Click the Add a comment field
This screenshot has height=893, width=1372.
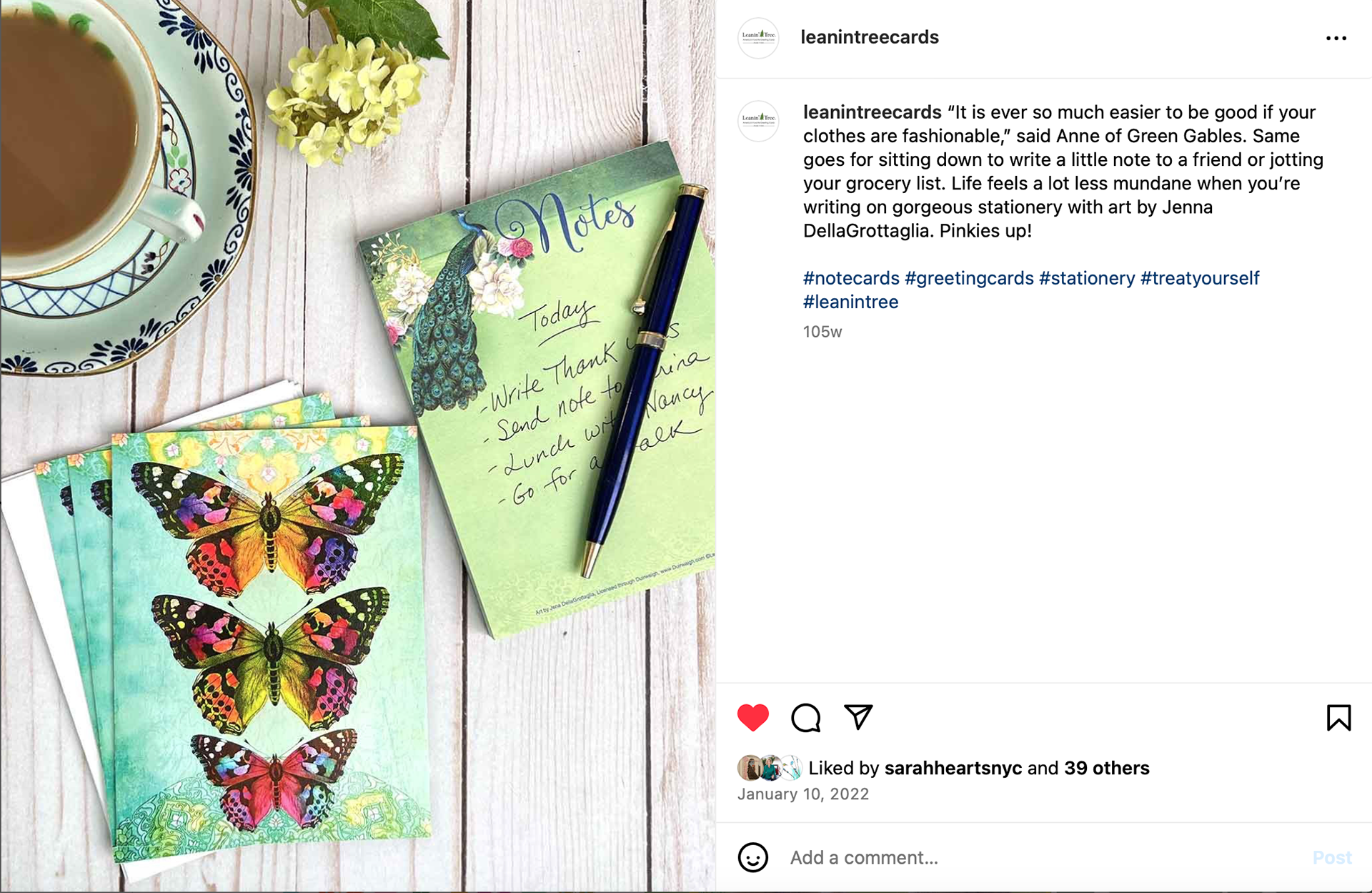point(1043,857)
